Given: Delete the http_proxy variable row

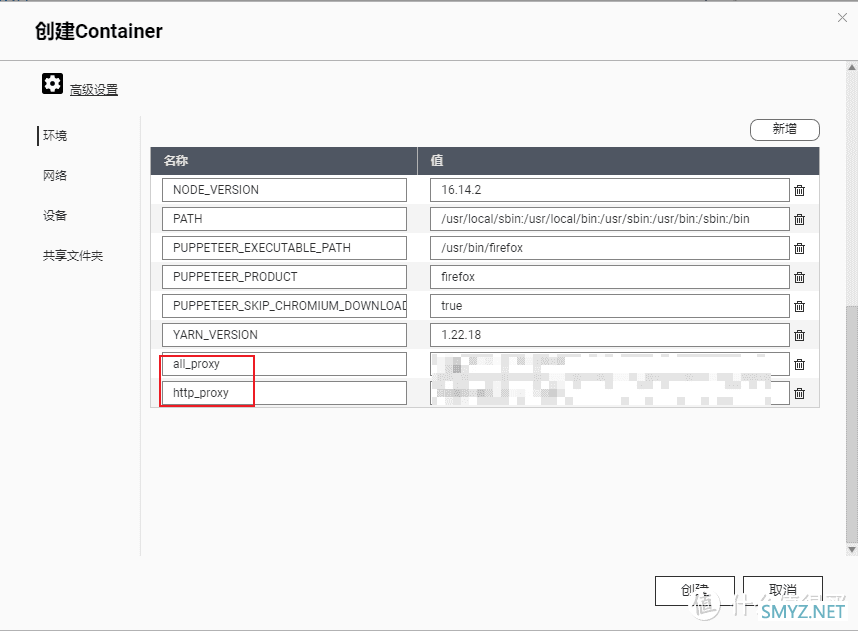Looking at the screenshot, I should pyautogui.click(x=799, y=394).
